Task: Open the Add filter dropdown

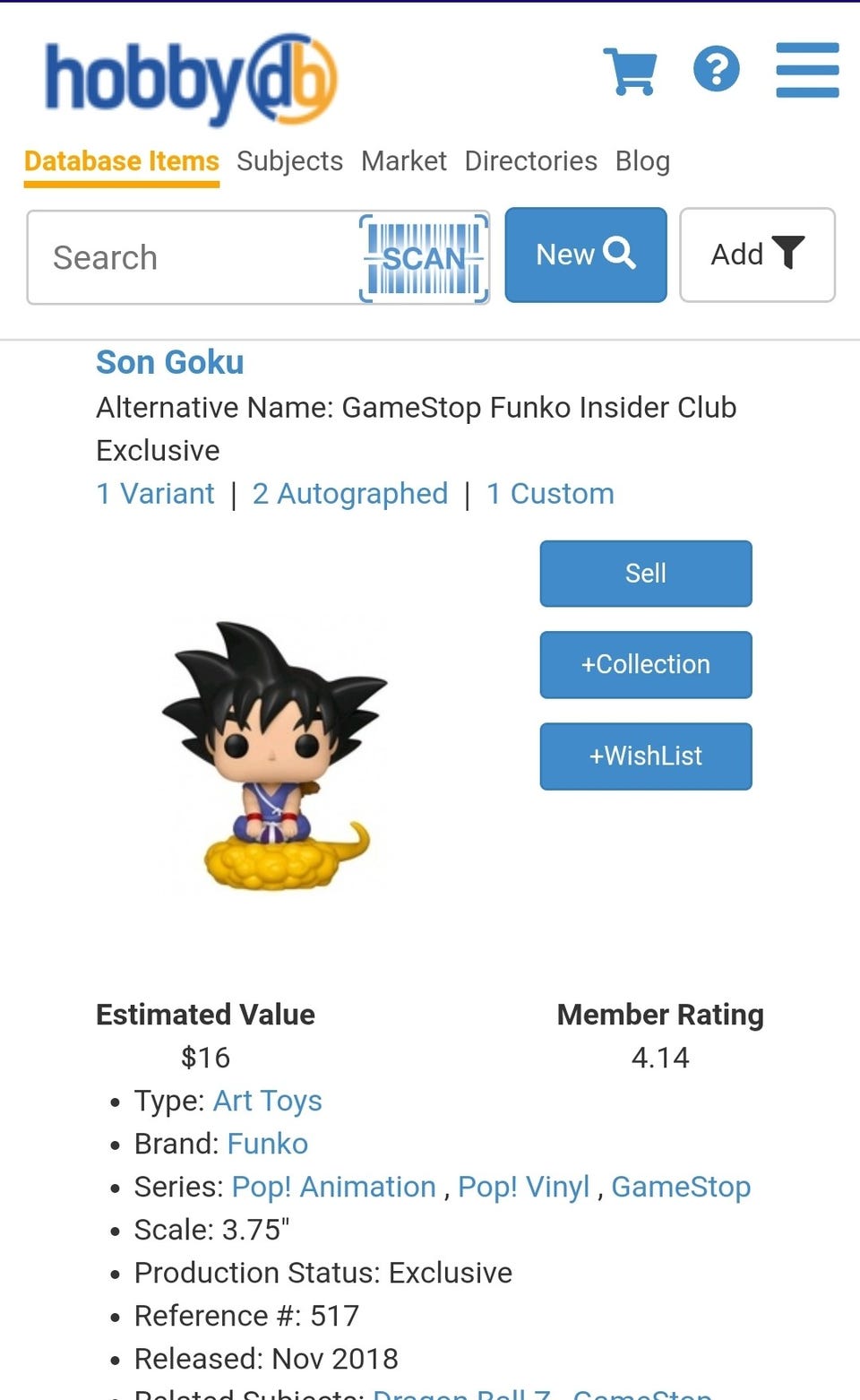Action: [757, 255]
